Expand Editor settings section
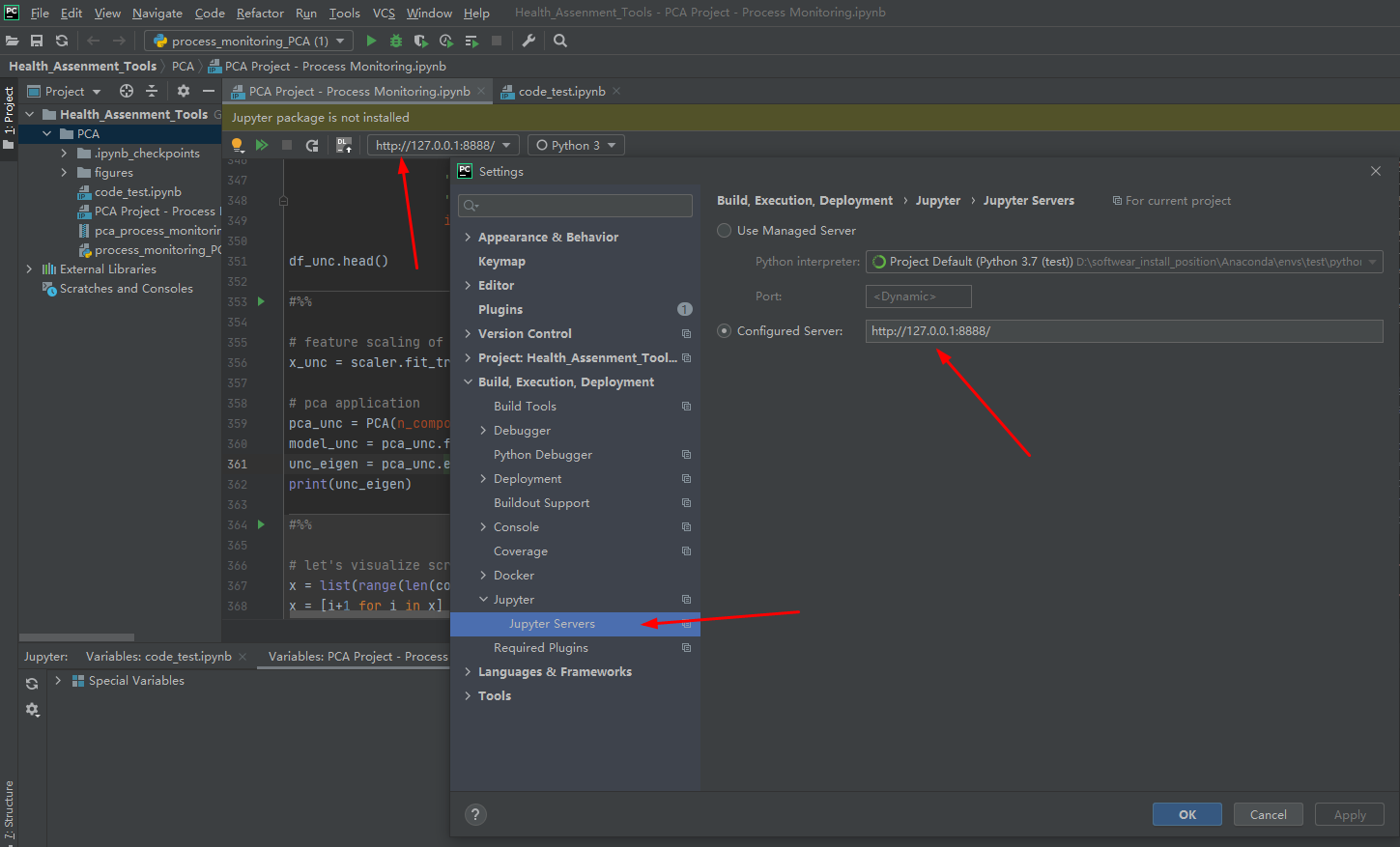Image resolution: width=1400 pixels, height=847 pixels. pyautogui.click(x=468, y=286)
